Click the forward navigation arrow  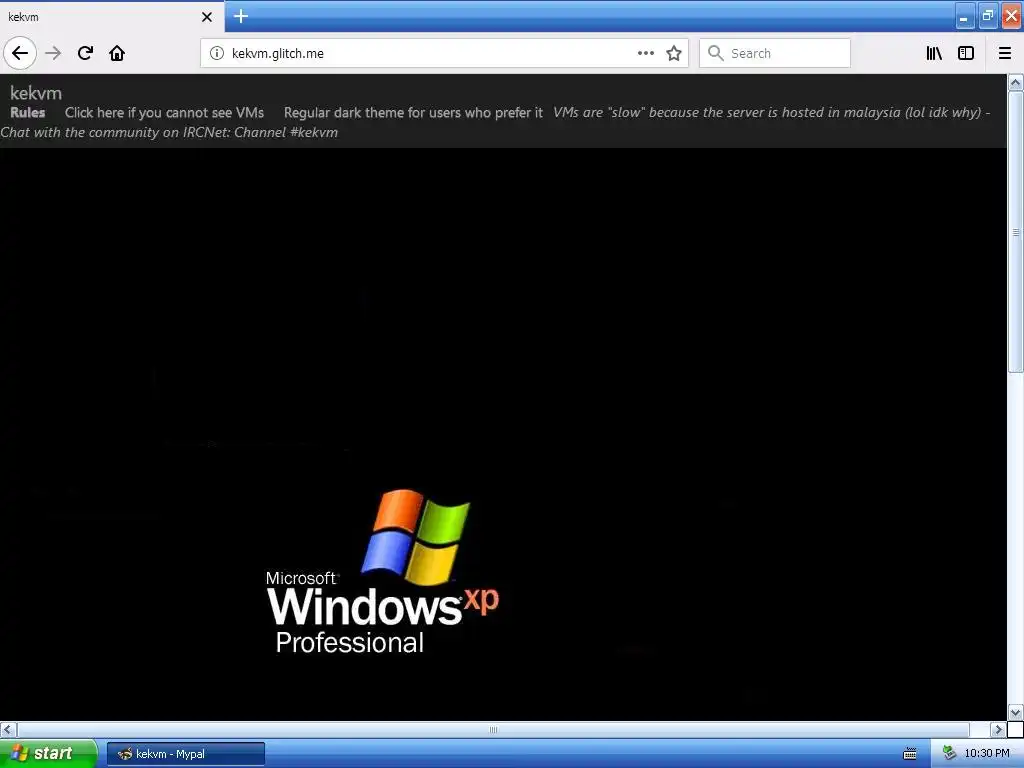pyautogui.click(x=53, y=53)
